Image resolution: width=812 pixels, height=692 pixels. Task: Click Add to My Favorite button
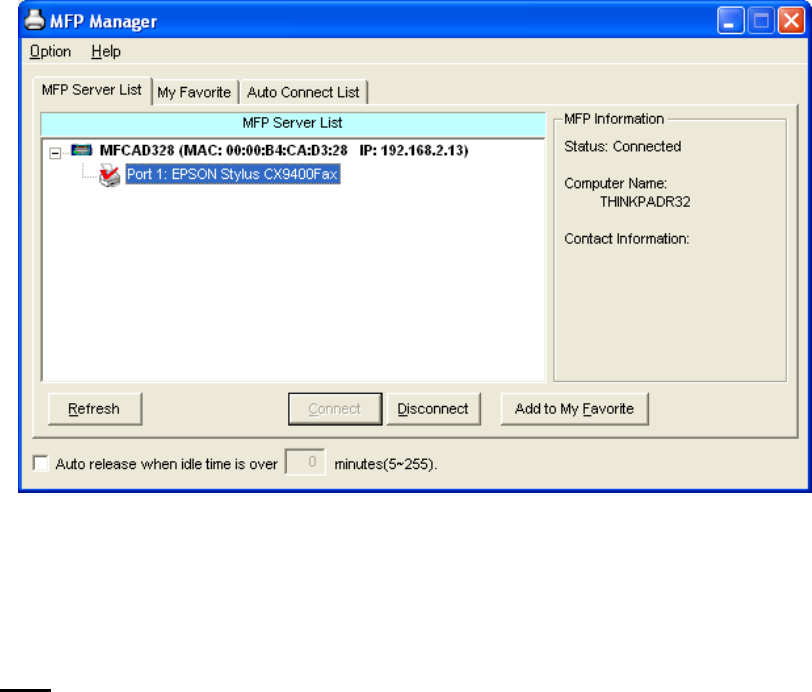(x=574, y=409)
